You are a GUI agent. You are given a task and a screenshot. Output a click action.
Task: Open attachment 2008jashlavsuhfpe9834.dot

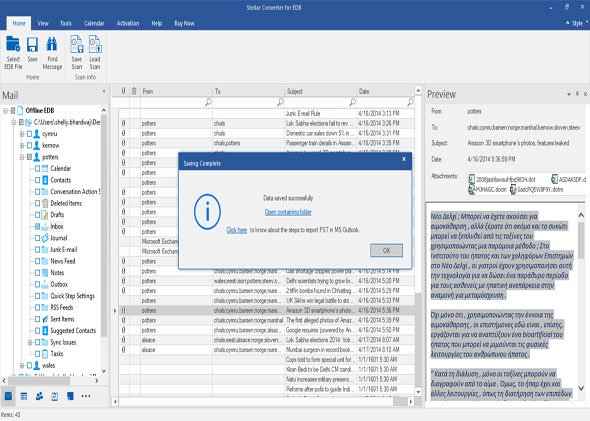(x=502, y=179)
